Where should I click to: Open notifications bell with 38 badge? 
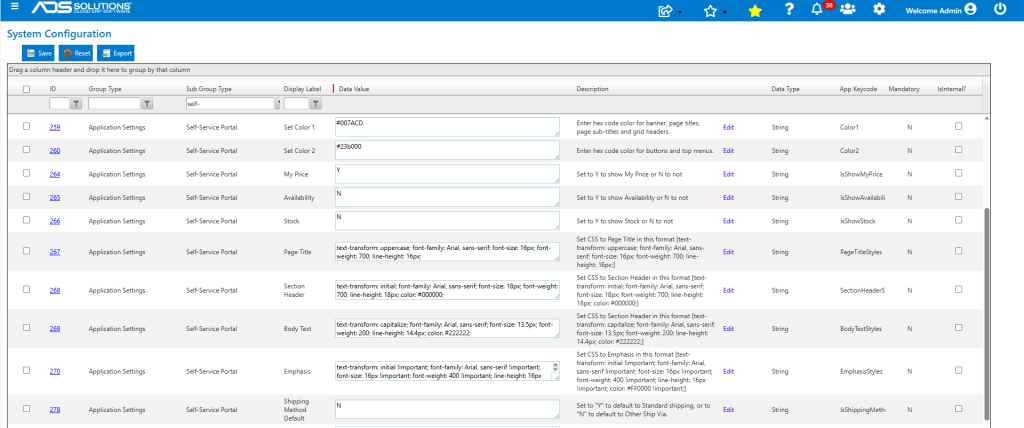816,9
